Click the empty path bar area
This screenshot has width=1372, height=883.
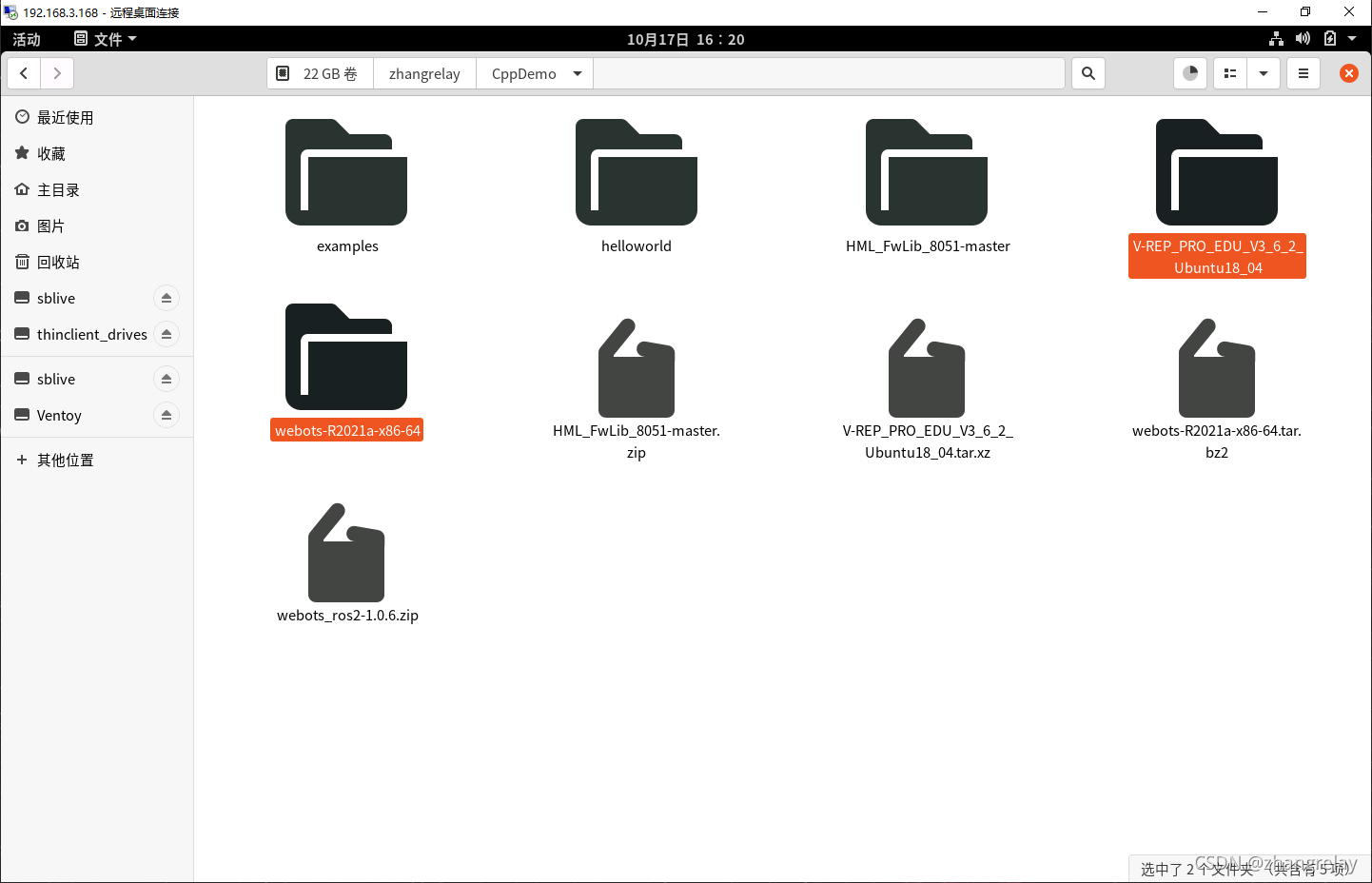tap(829, 73)
